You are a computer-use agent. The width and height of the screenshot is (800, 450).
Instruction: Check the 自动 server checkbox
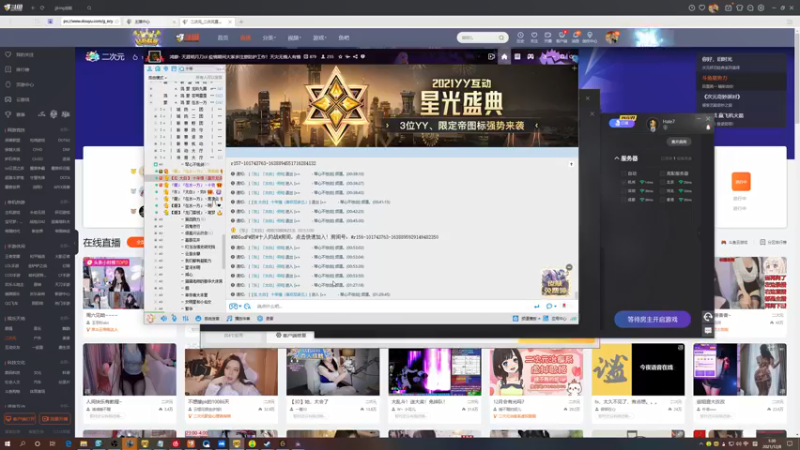tap(623, 173)
